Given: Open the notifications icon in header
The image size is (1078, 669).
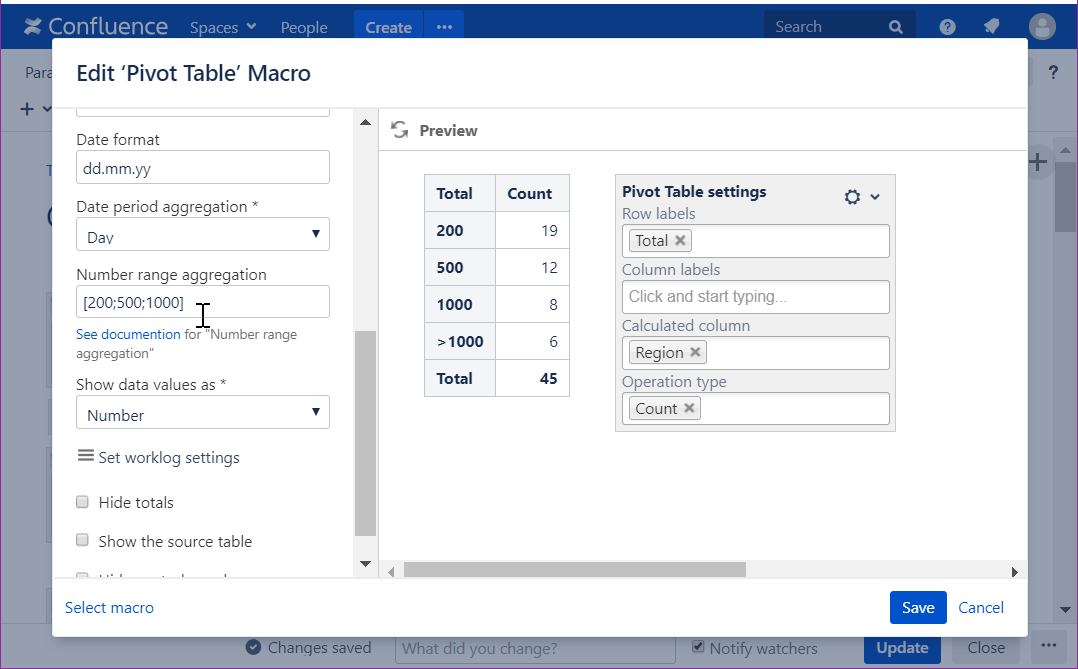Looking at the screenshot, I should click(x=991, y=27).
